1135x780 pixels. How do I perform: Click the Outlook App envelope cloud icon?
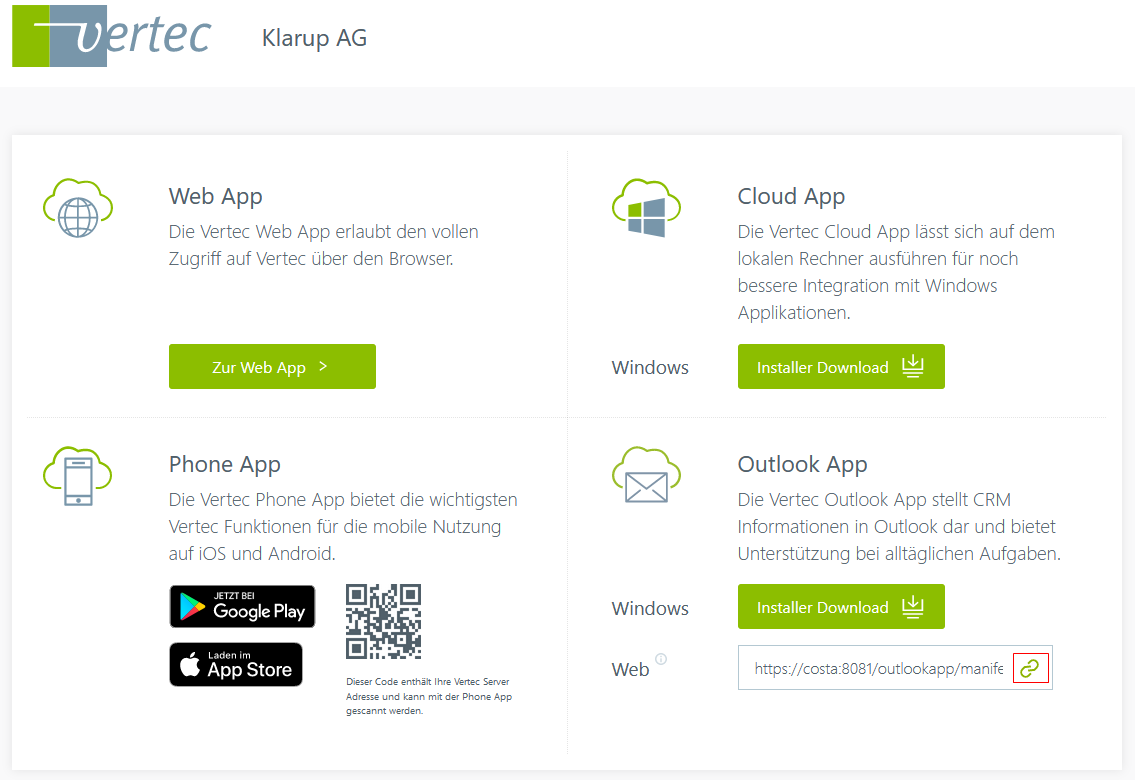646,475
